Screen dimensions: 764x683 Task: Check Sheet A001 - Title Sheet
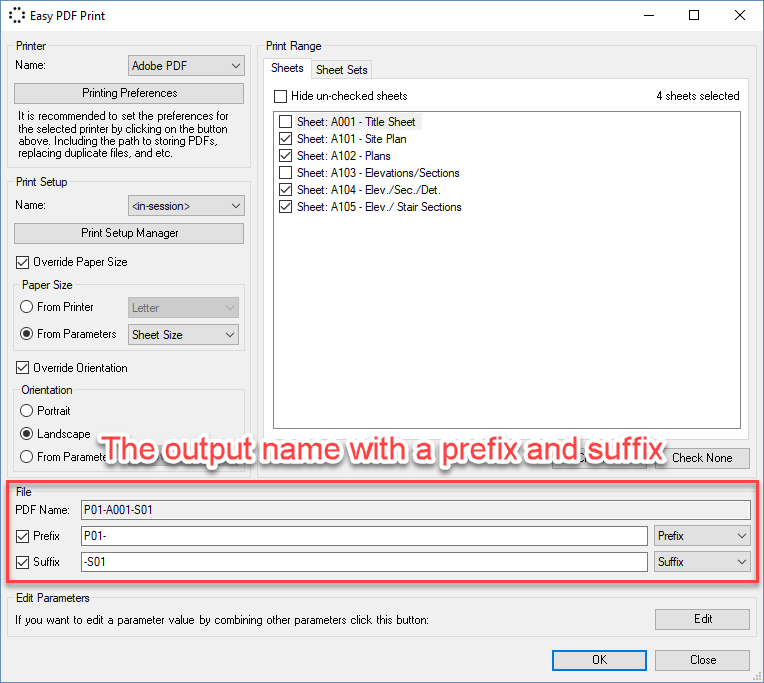286,122
